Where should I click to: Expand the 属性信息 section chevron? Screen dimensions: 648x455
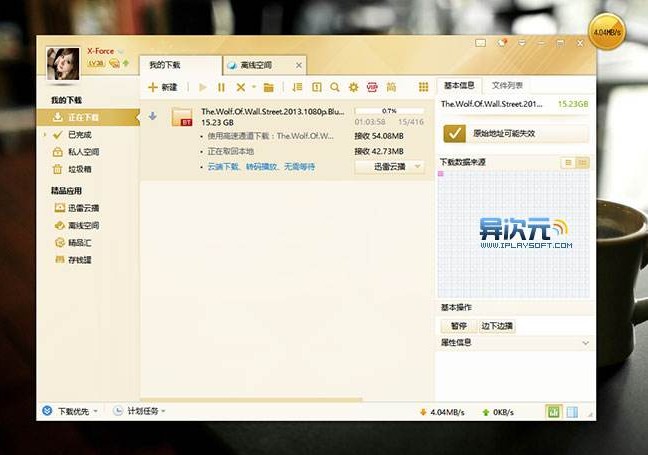(585, 343)
